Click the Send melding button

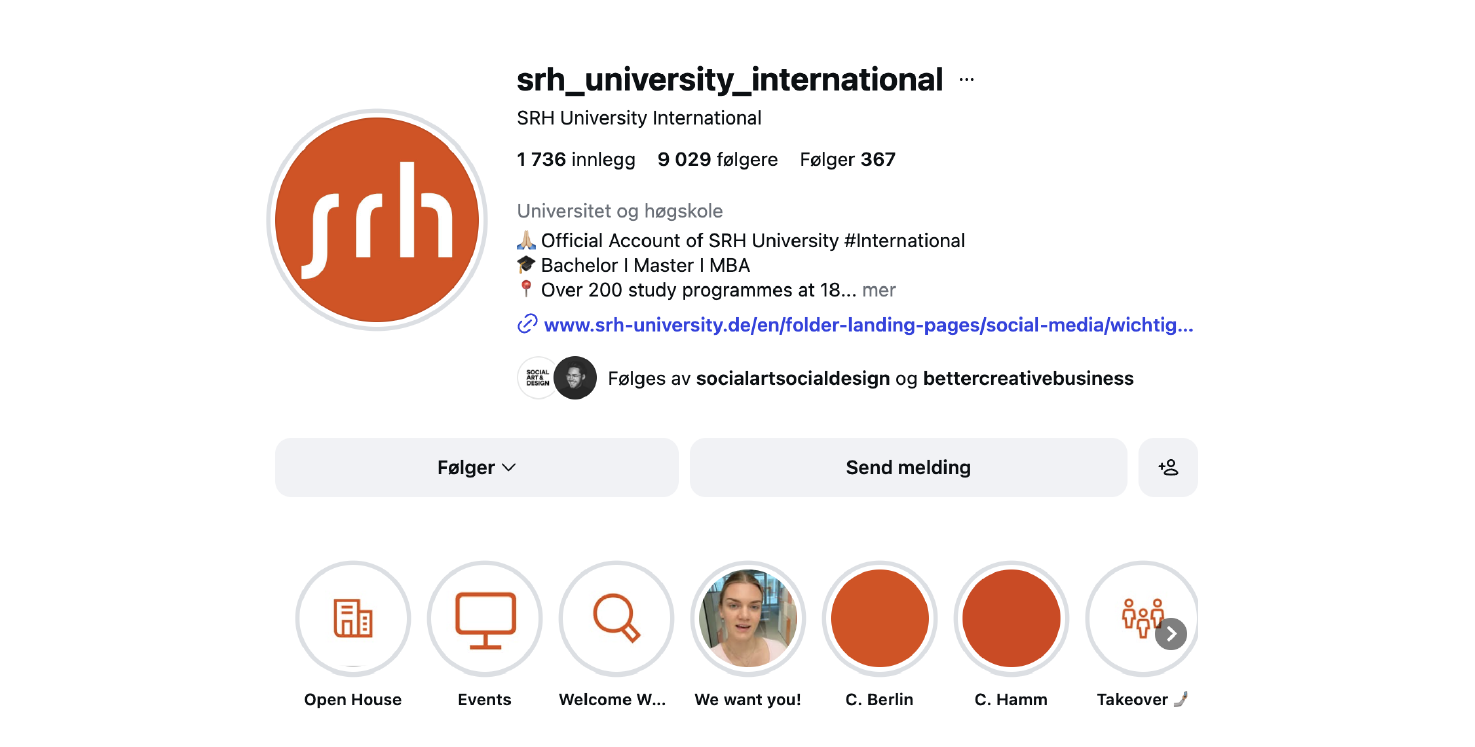coord(908,467)
